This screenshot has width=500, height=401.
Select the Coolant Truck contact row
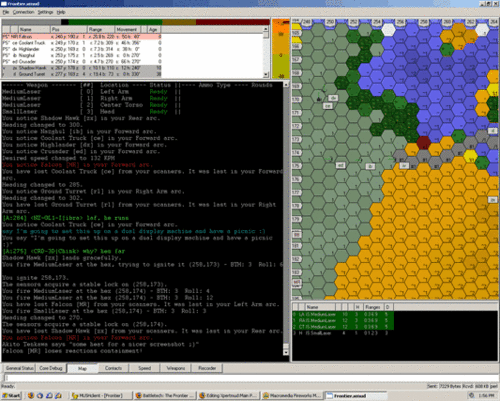click(x=82, y=43)
